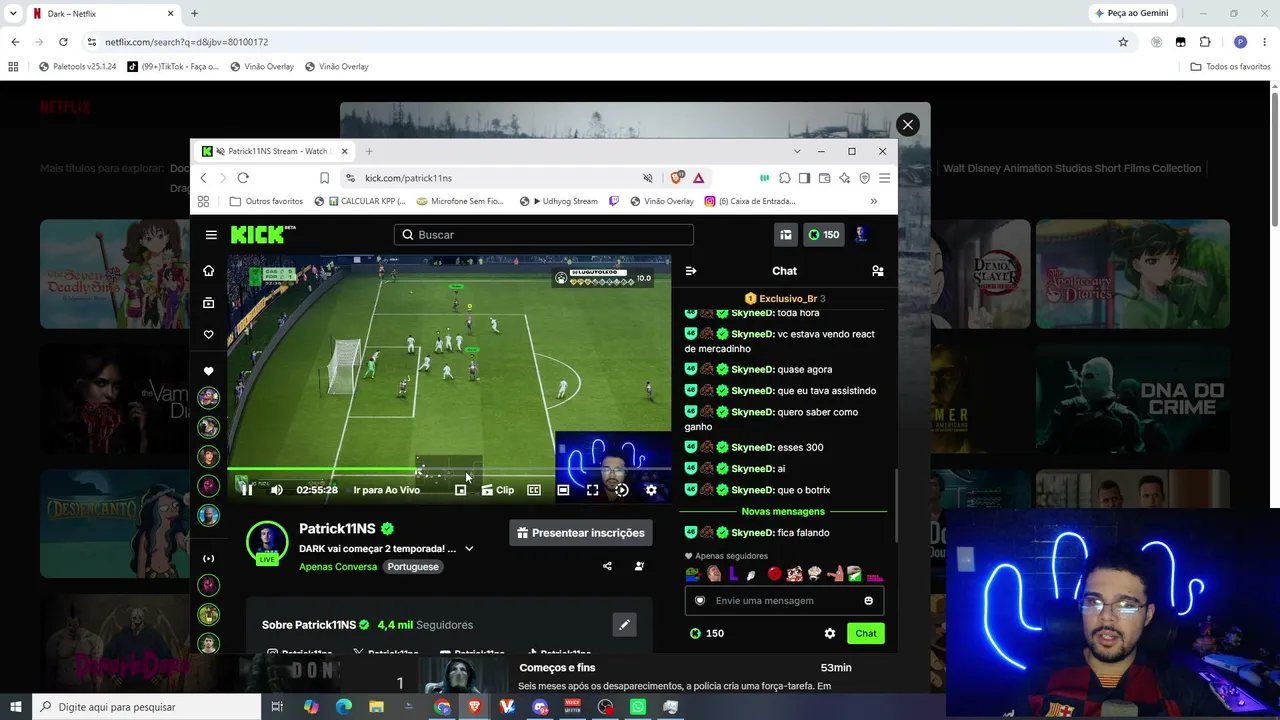Open the Apenas Conversa category
Viewport: 1280px width, 720px height.
pos(338,567)
